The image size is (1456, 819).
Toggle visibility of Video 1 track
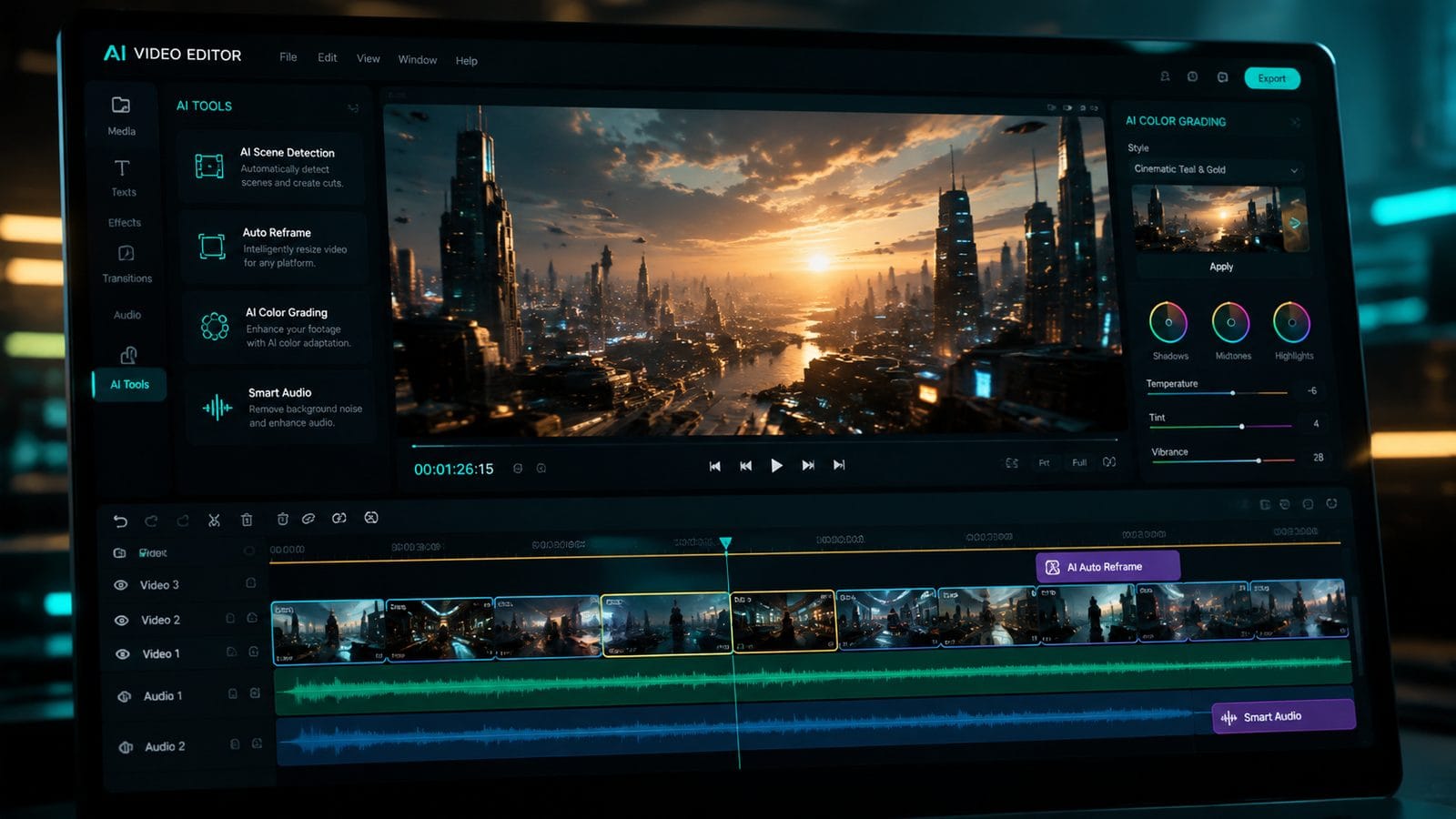[x=122, y=653]
